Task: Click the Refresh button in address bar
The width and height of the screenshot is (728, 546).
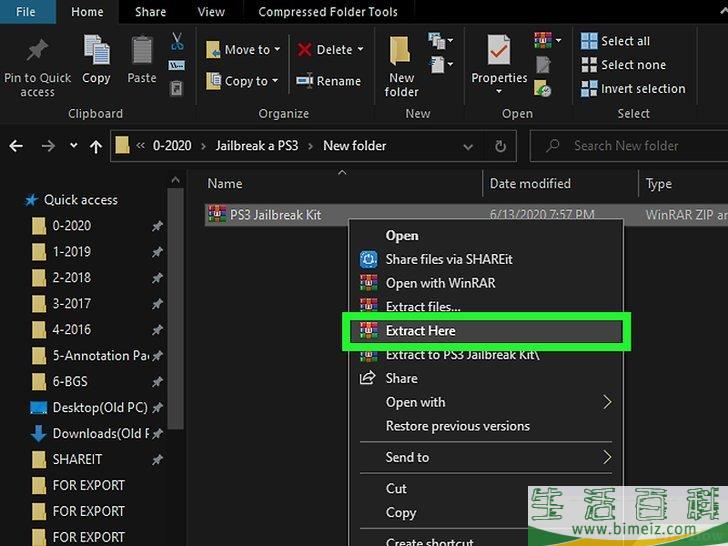Action: click(x=500, y=147)
